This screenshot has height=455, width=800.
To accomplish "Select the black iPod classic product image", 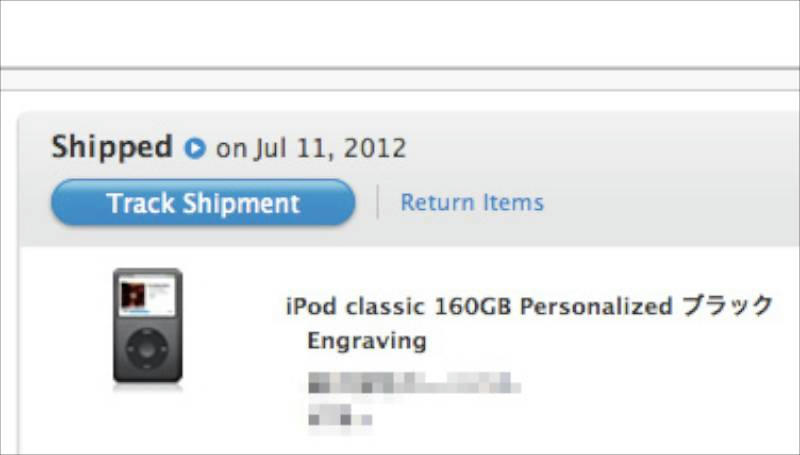I will pos(147,326).
